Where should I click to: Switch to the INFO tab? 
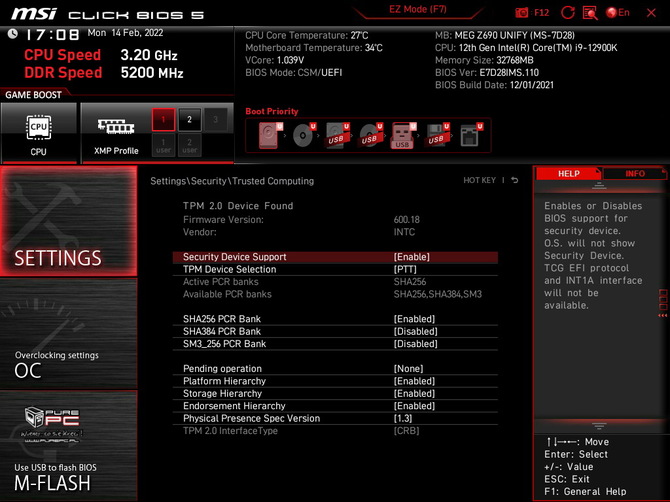coord(635,173)
